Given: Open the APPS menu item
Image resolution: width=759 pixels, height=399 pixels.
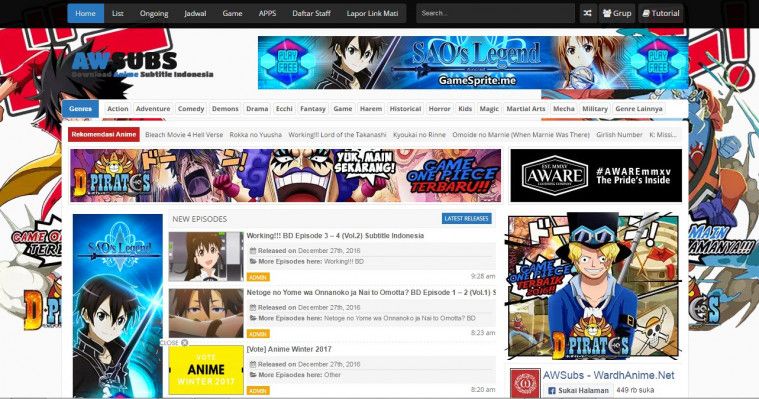Looking at the screenshot, I should [x=267, y=14].
